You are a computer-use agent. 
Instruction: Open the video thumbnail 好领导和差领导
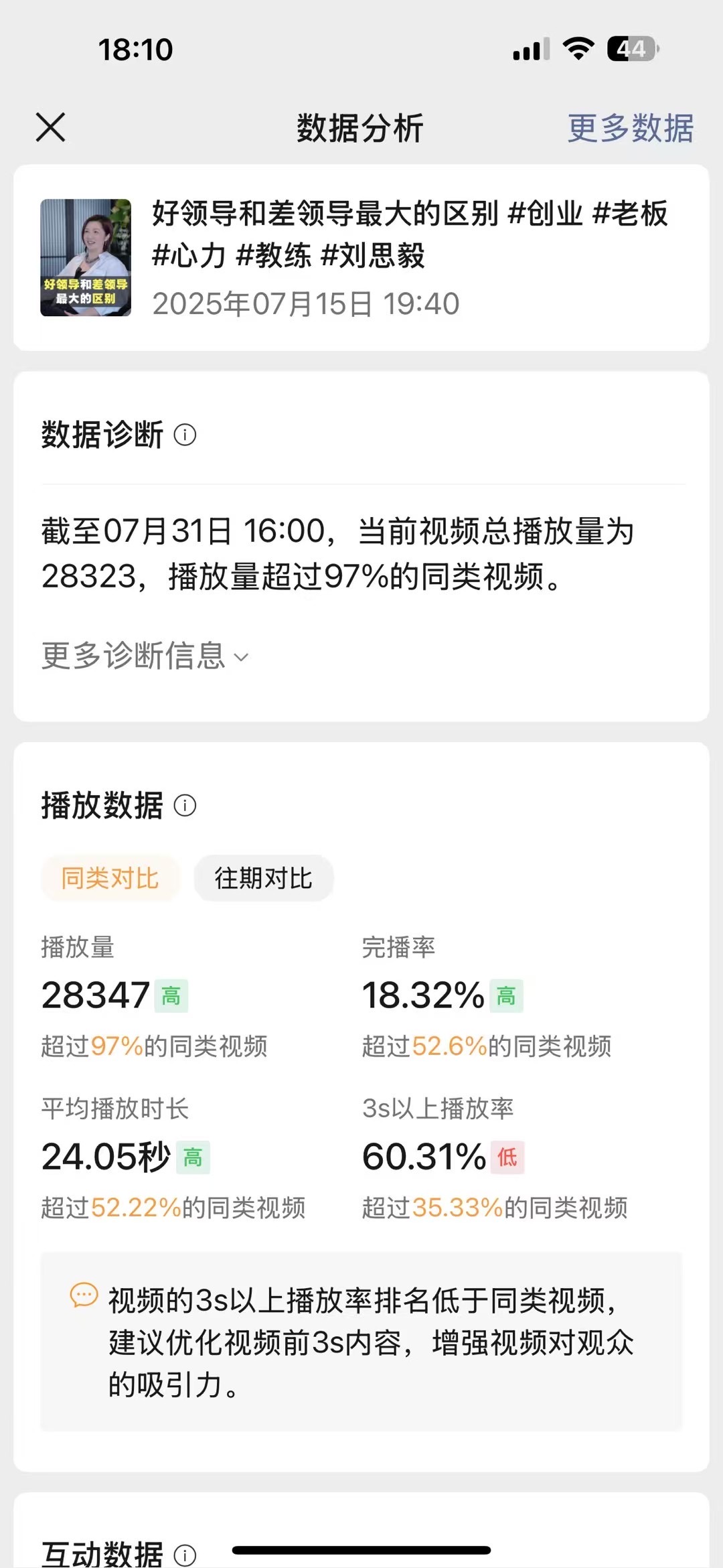tap(86, 257)
